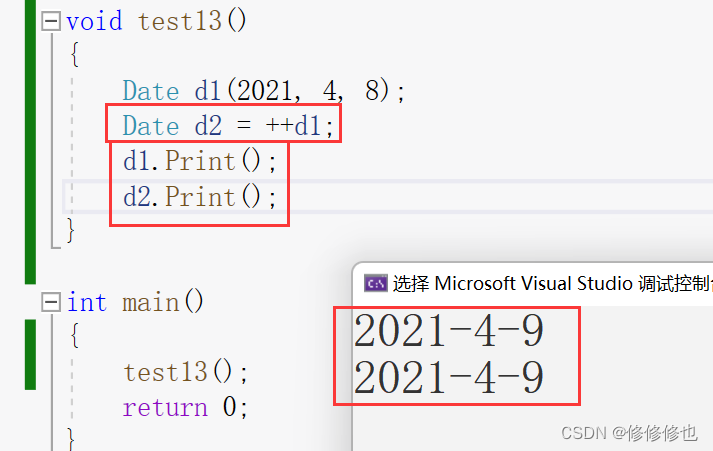Click the 'int' keyword before main

click(x=87, y=302)
